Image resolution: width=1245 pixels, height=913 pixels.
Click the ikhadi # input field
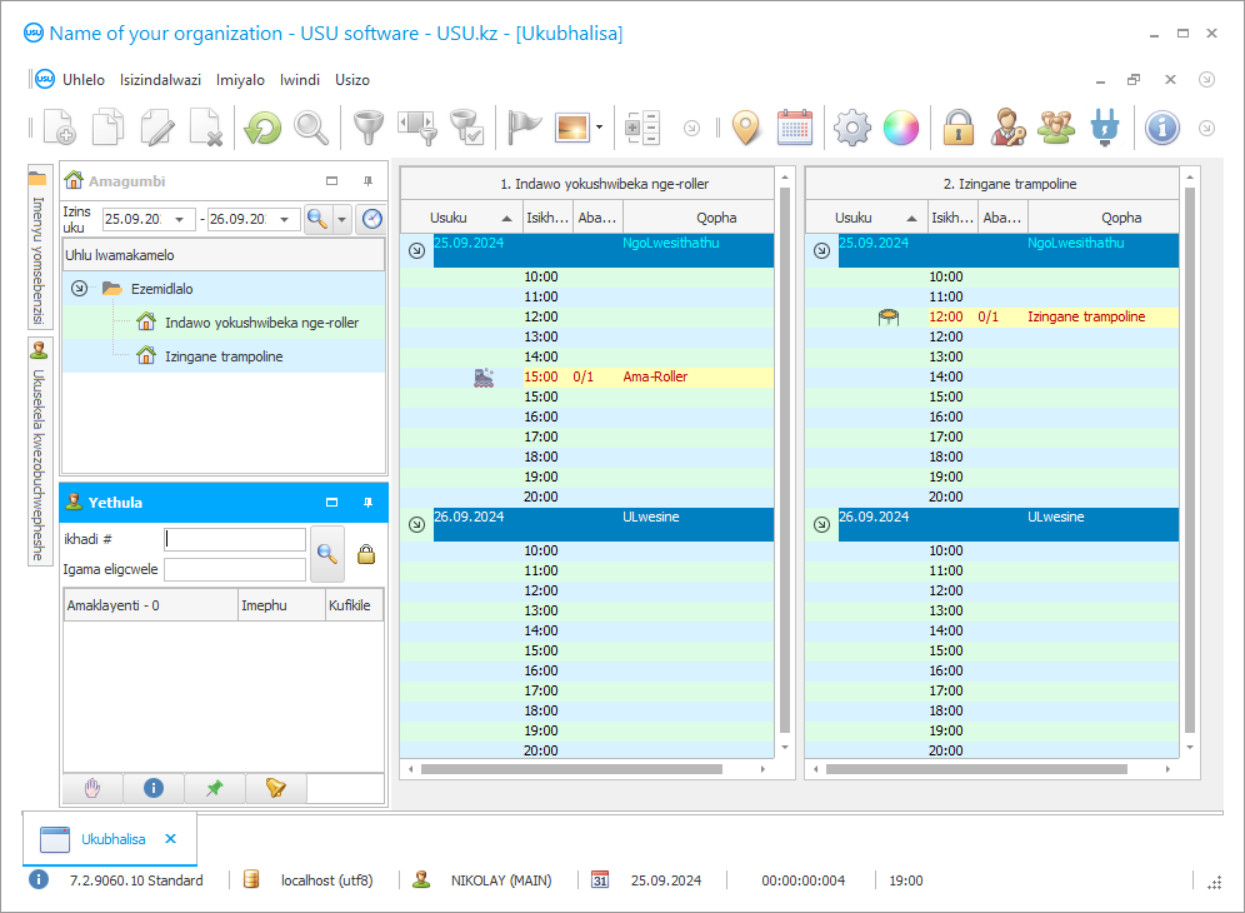coord(235,539)
